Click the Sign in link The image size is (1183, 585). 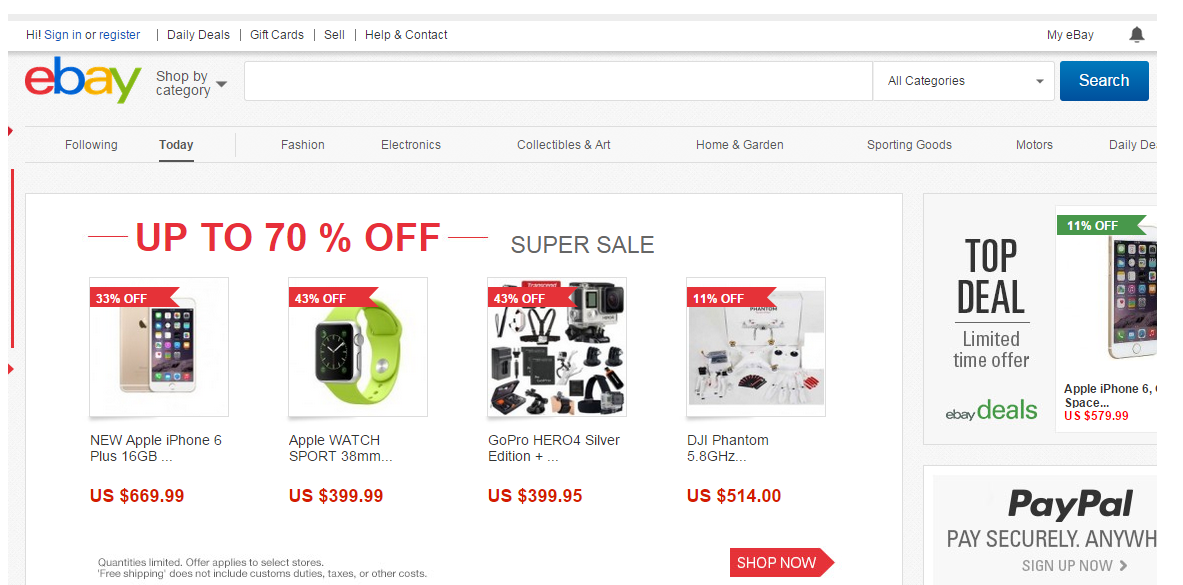(63, 35)
